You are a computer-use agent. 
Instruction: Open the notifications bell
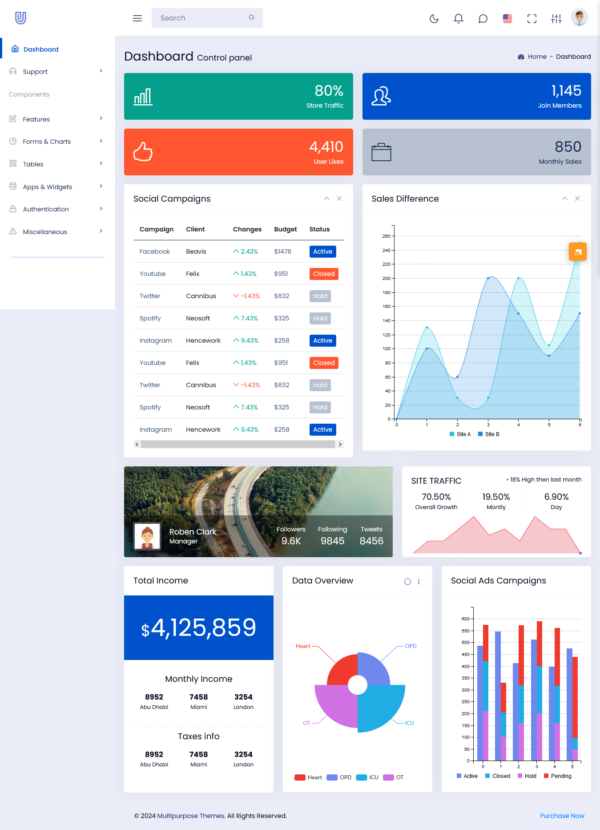pyautogui.click(x=458, y=19)
